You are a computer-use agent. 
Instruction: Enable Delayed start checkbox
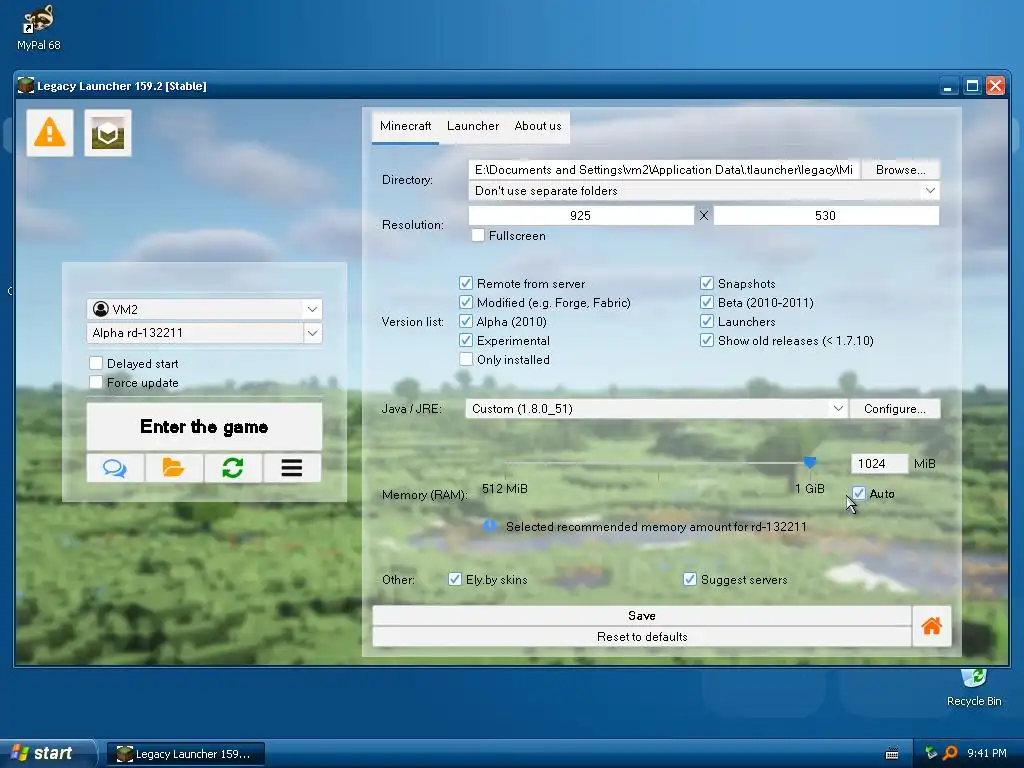(96, 363)
